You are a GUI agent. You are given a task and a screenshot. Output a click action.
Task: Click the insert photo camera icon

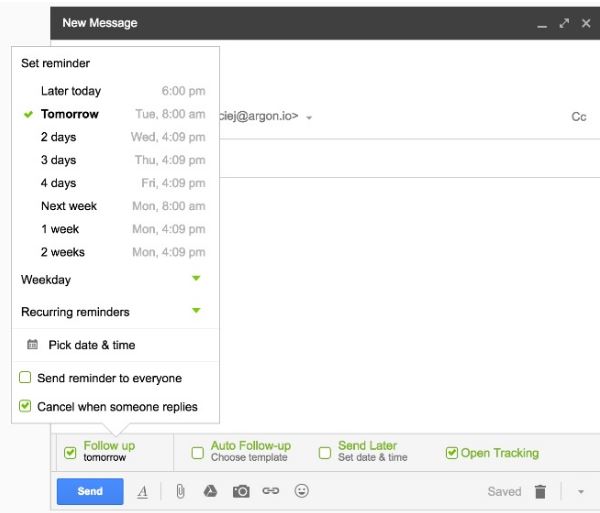(241, 491)
